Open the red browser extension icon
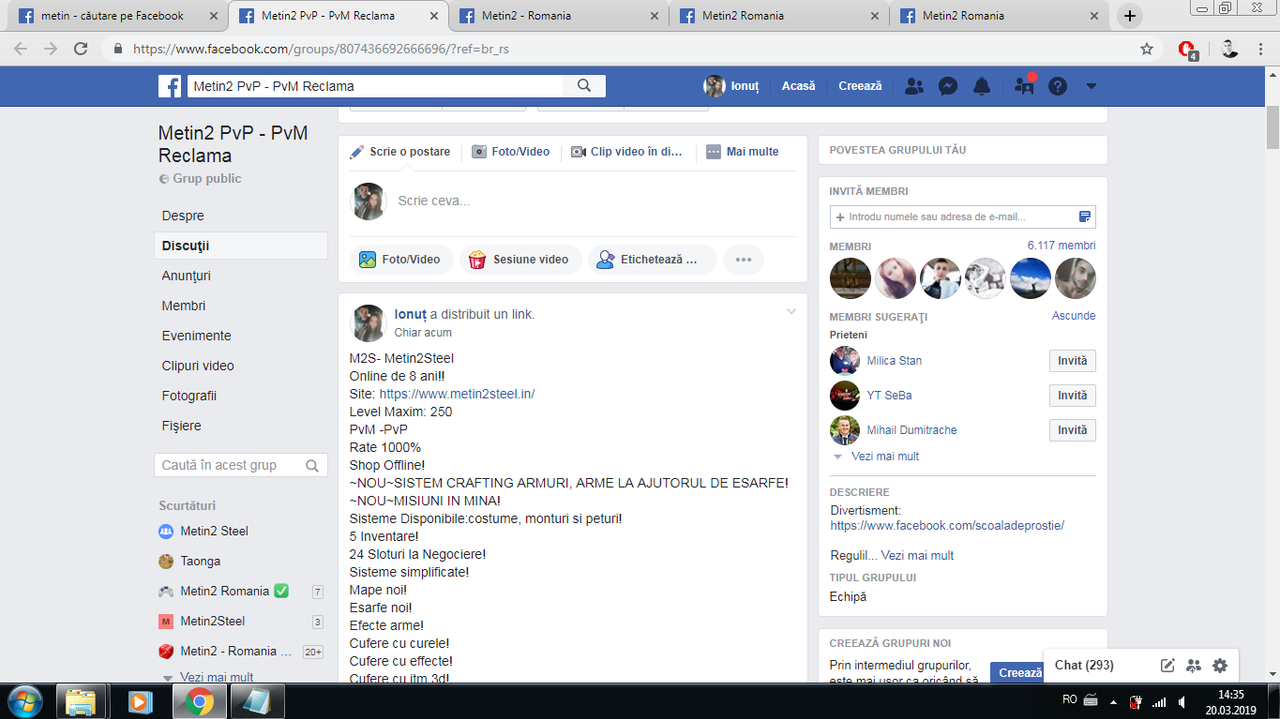The image size is (1280, 719). (1188, 49)
